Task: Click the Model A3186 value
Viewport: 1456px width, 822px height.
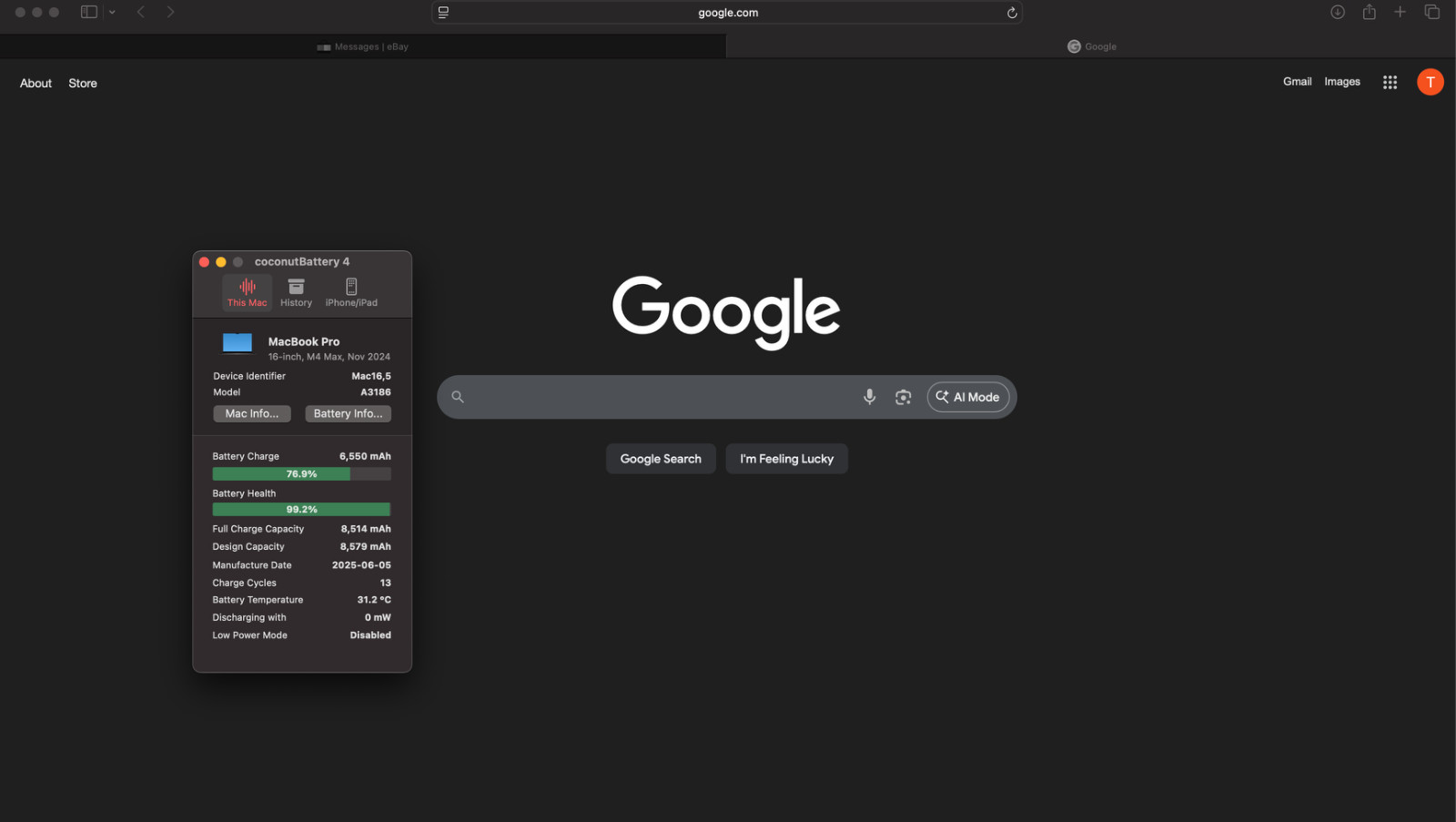Action: click(376, 392)
